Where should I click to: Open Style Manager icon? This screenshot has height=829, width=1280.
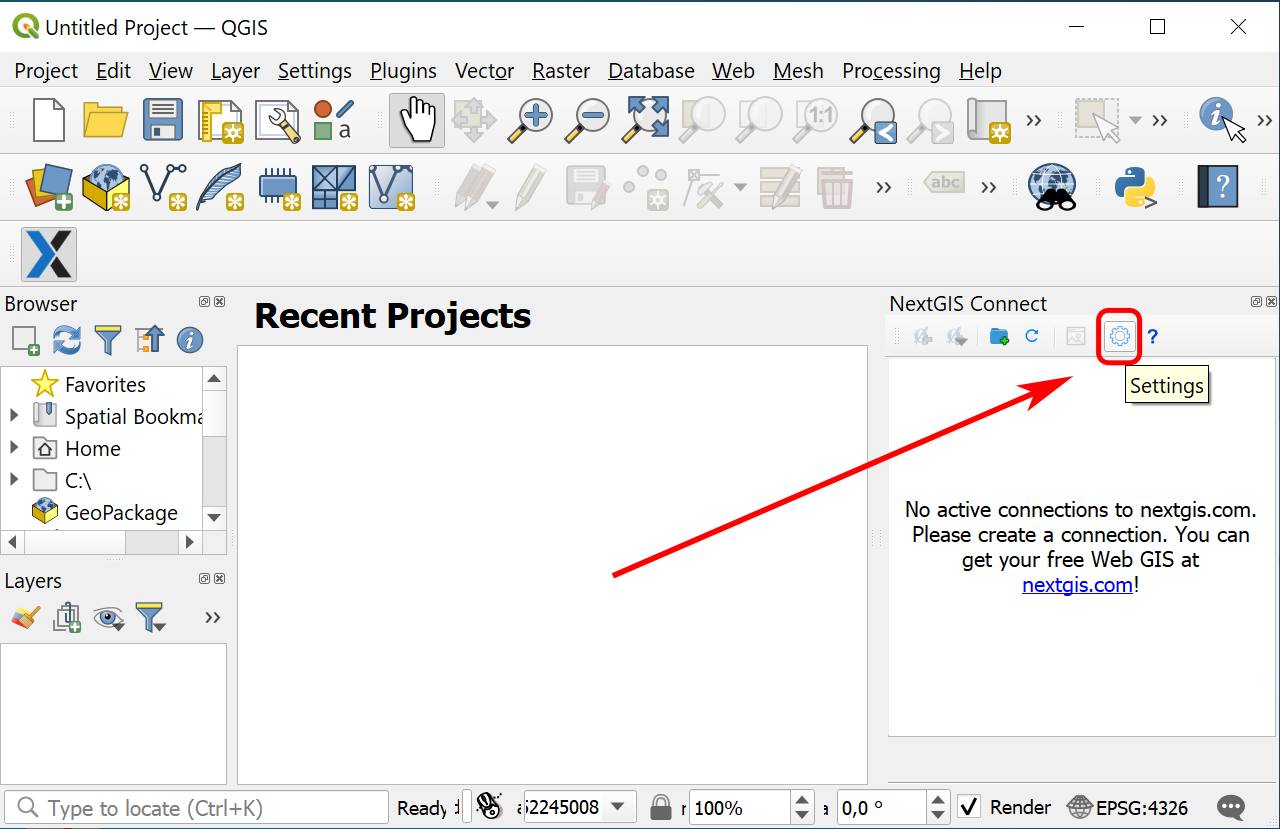click(x=333, y=120)
